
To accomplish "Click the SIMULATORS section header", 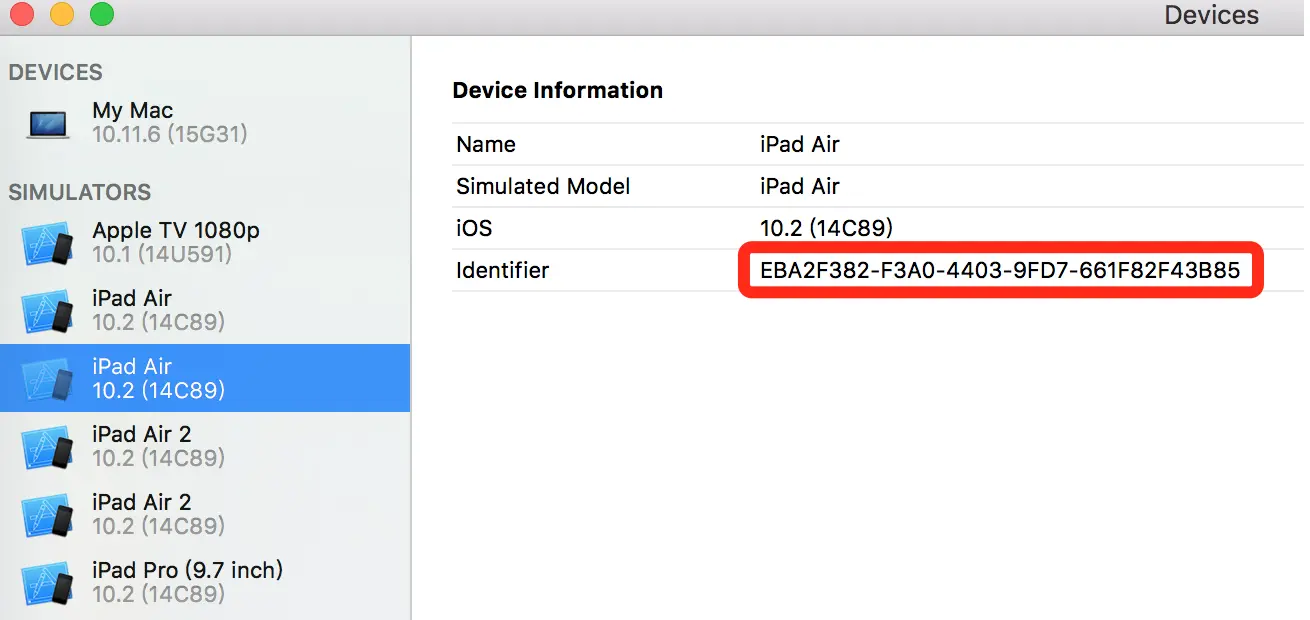I will coord(80,192).
